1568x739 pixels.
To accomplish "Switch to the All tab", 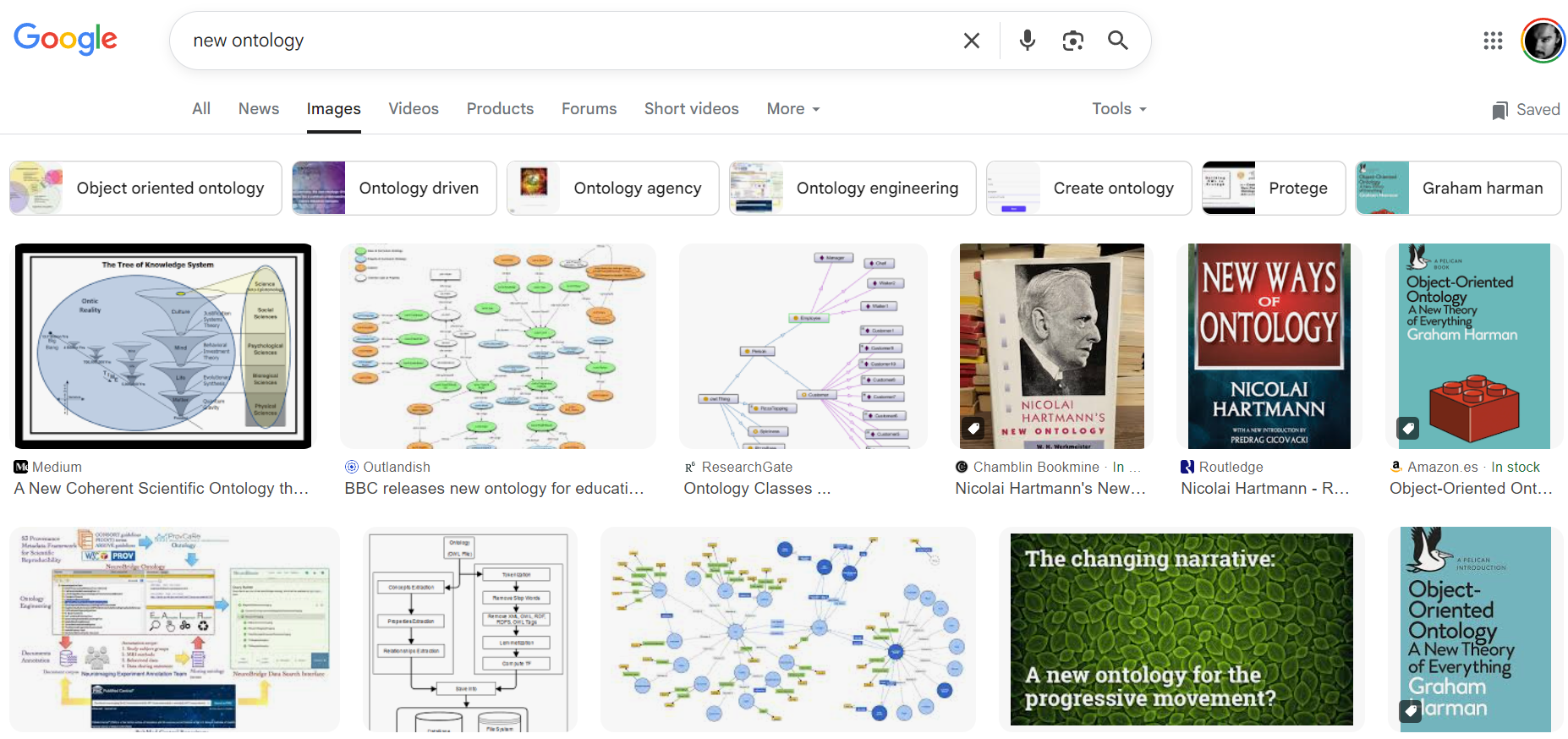I will click(201, 108).
